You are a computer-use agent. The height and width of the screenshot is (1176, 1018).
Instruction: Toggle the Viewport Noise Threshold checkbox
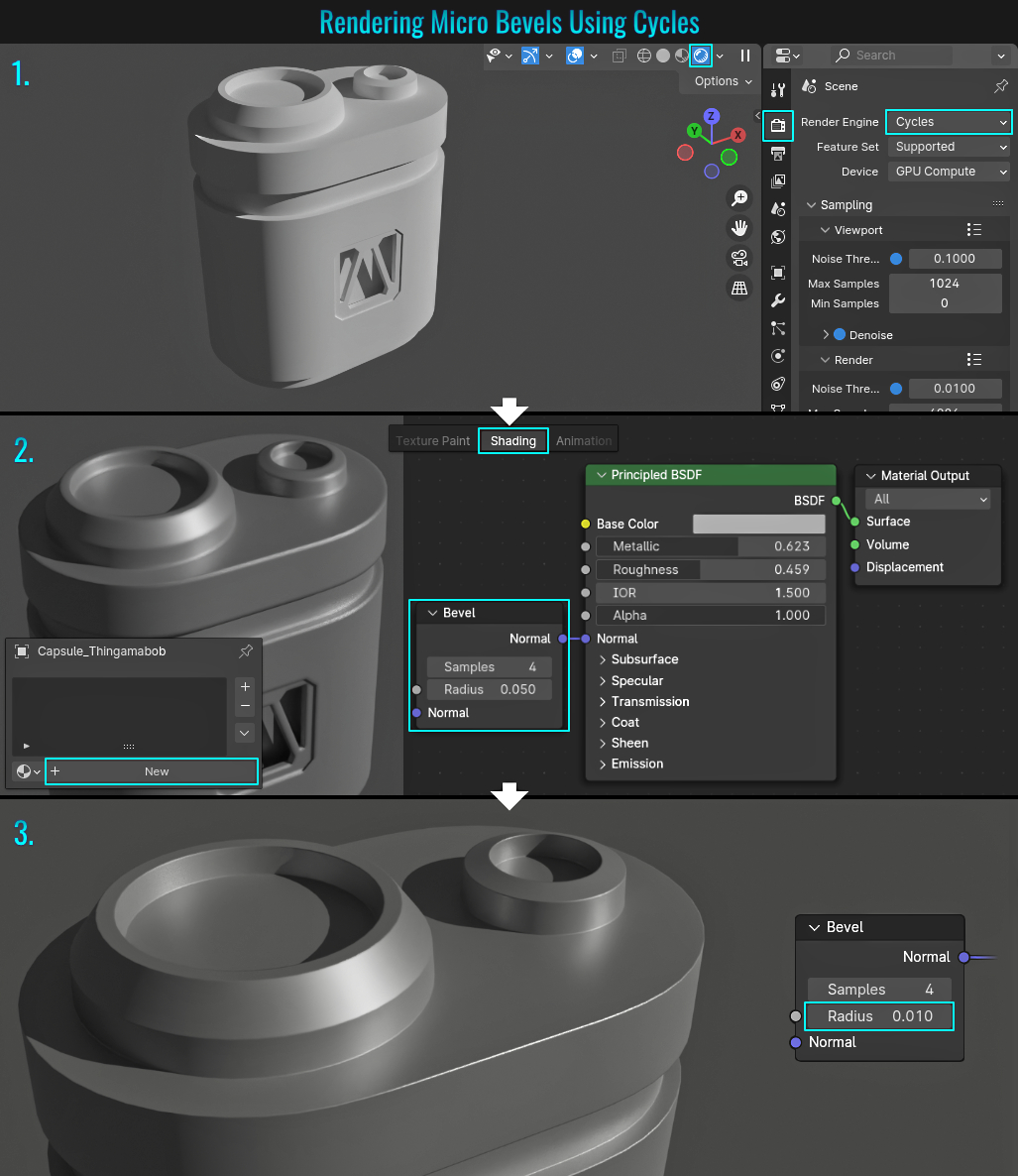[x=896, y=259]
